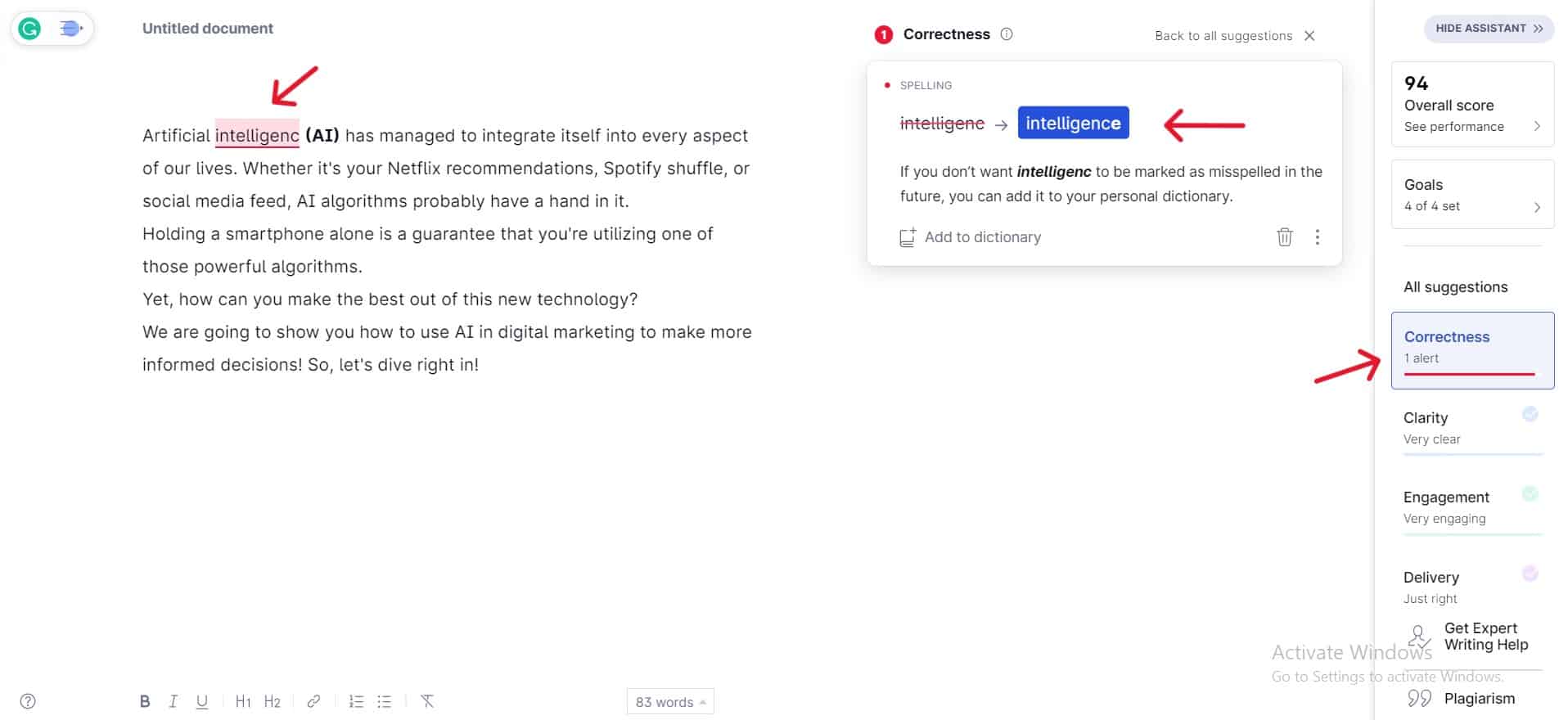Select the Engagement category
Viewport: 1568px width, 720px height.
(x=1472, y=507)
